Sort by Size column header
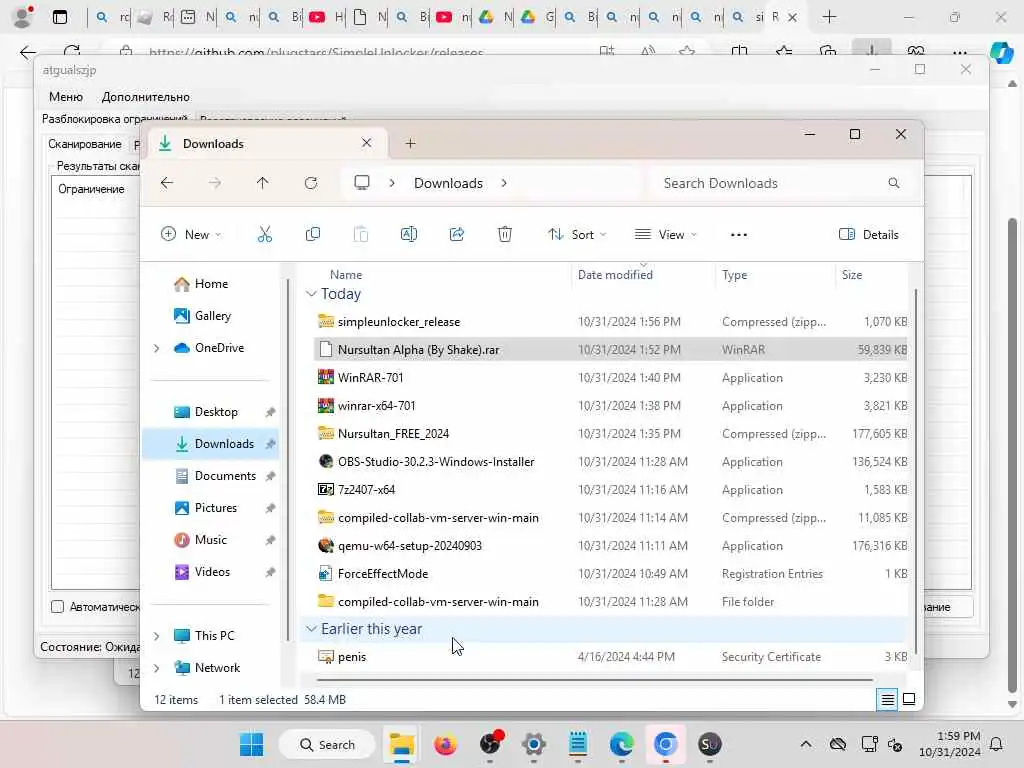The width and height of the screenshot is (1024, 768). click(x=852, y=275)
